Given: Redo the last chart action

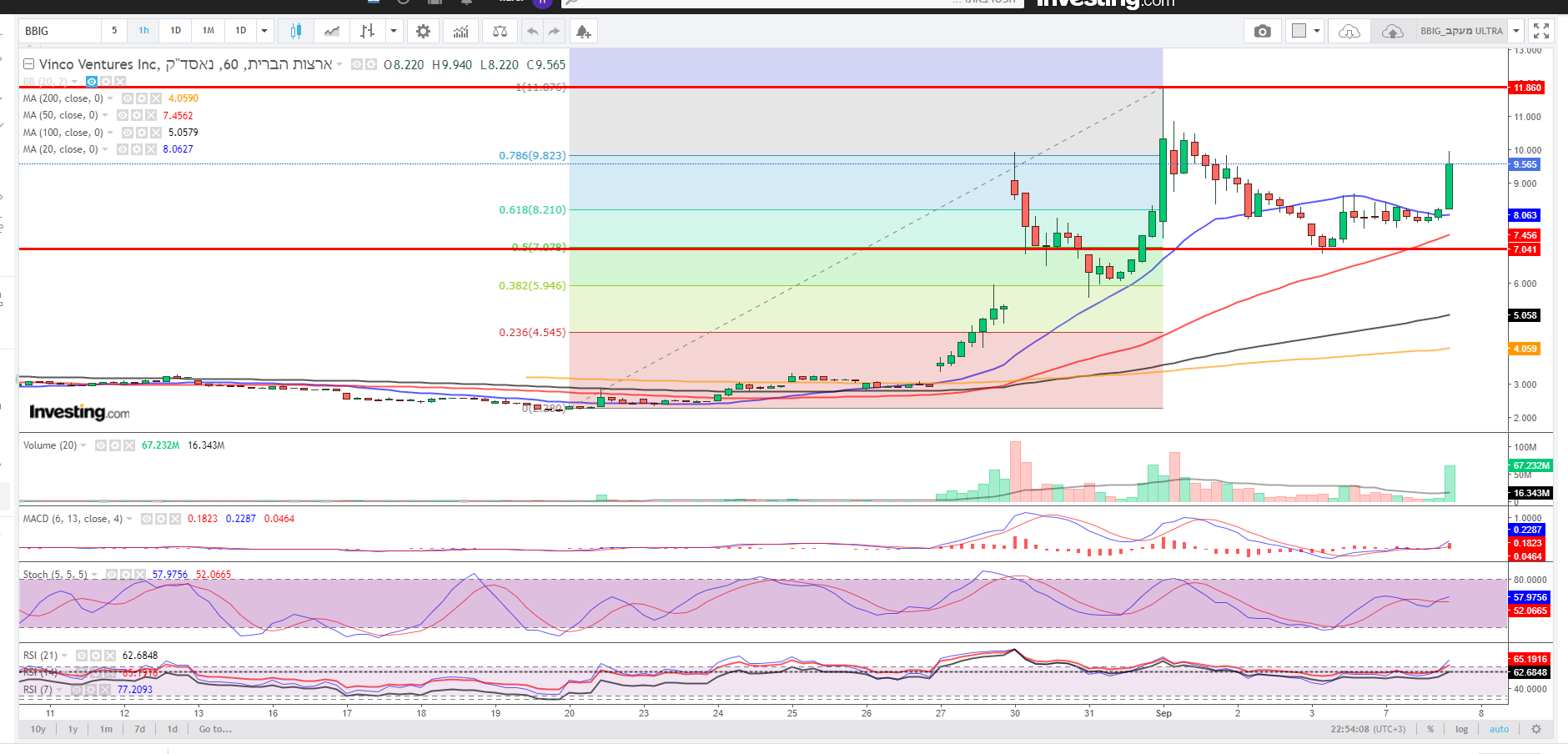Looking at the screenshot, I should [x=554, y=32].
